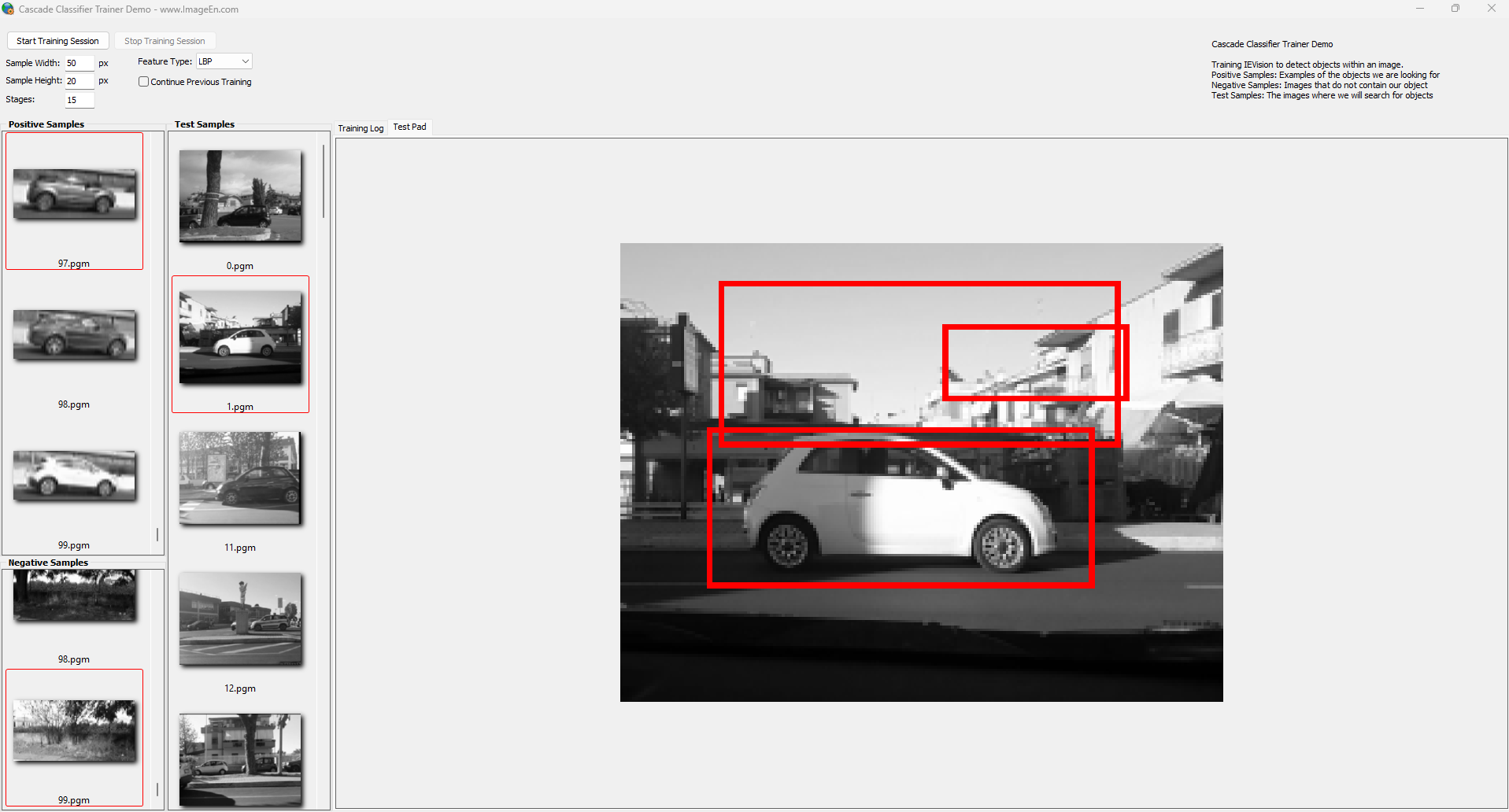Switch to the Training Log tab
The image size is (1509, 812).
click(361, 128)
